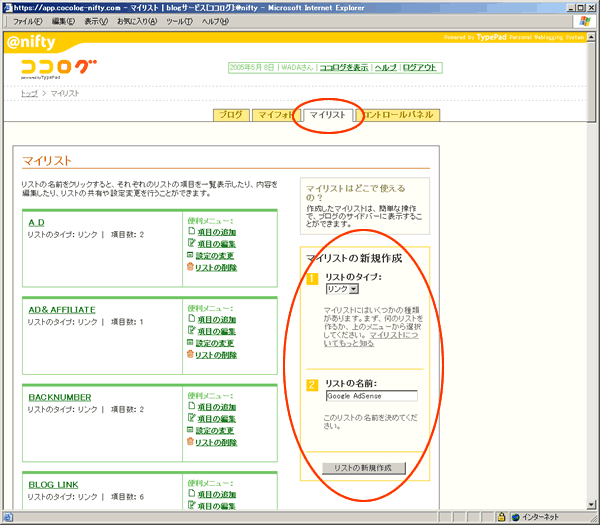Click the edit-items pencil icon for AD& AFFILIATE
The image size is (600, 525).
coord(190,330)
